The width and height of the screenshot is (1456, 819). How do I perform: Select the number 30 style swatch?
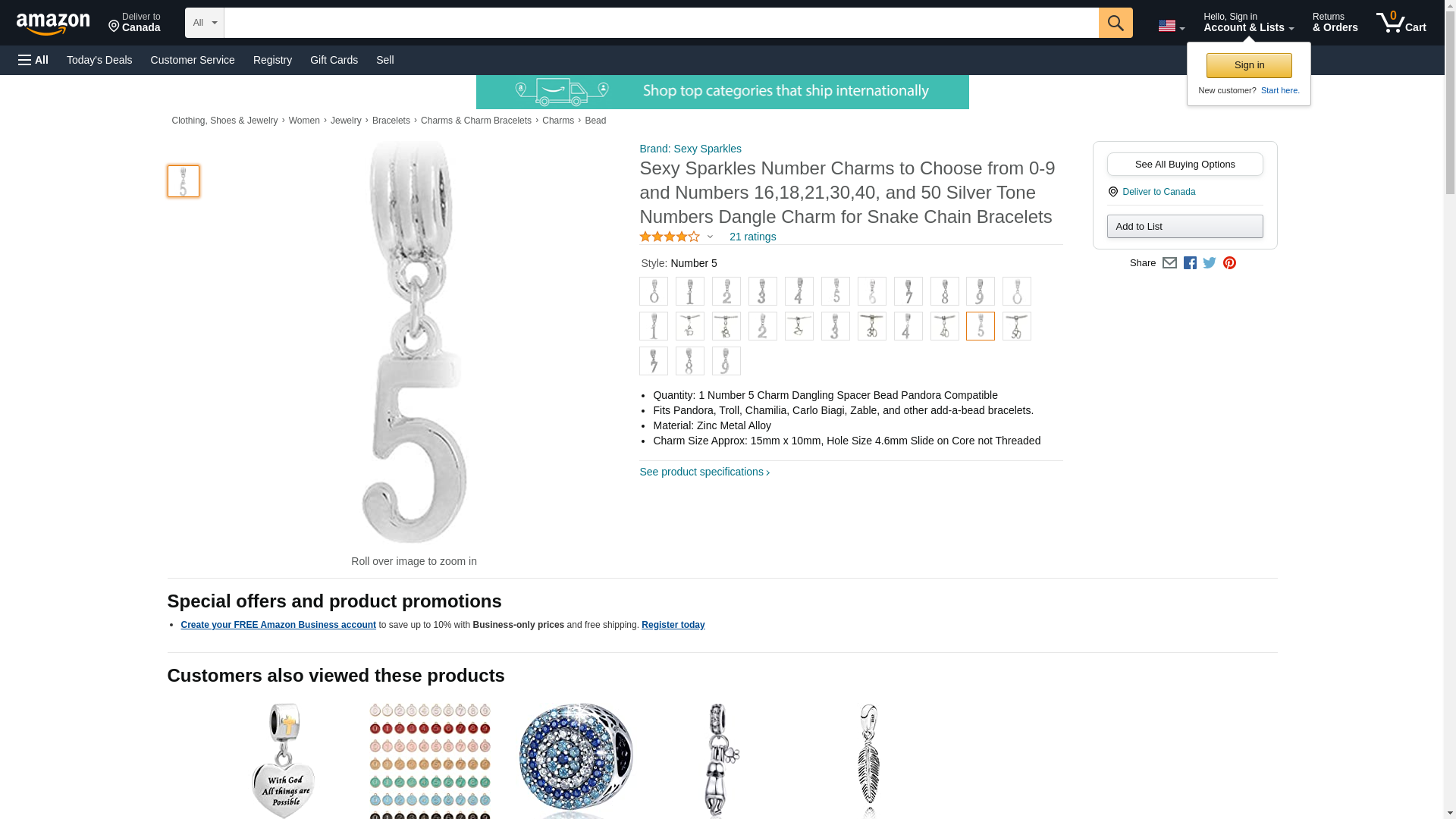871,326
